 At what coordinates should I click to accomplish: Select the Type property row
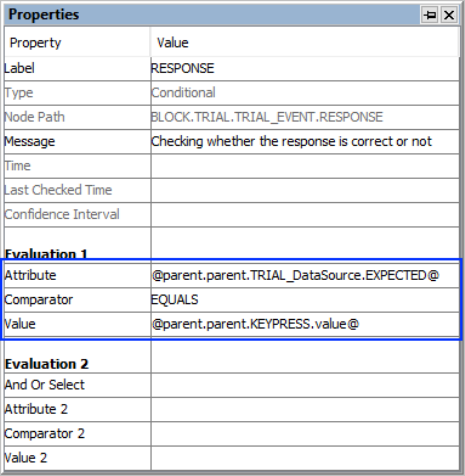click(232, 93)
